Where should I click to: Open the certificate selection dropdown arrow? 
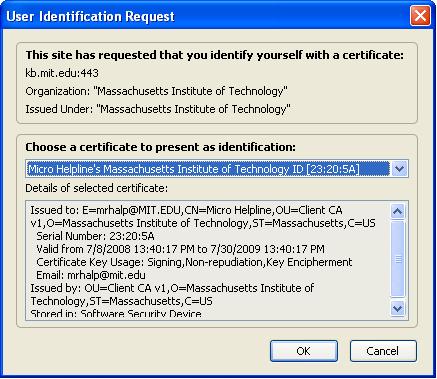399,169
